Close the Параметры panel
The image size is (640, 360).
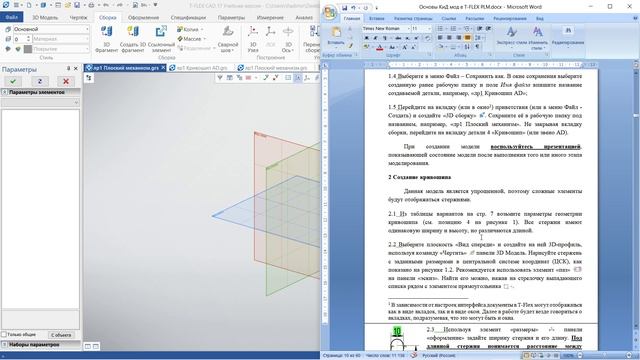pyautogui.click(x=76, y=69)
